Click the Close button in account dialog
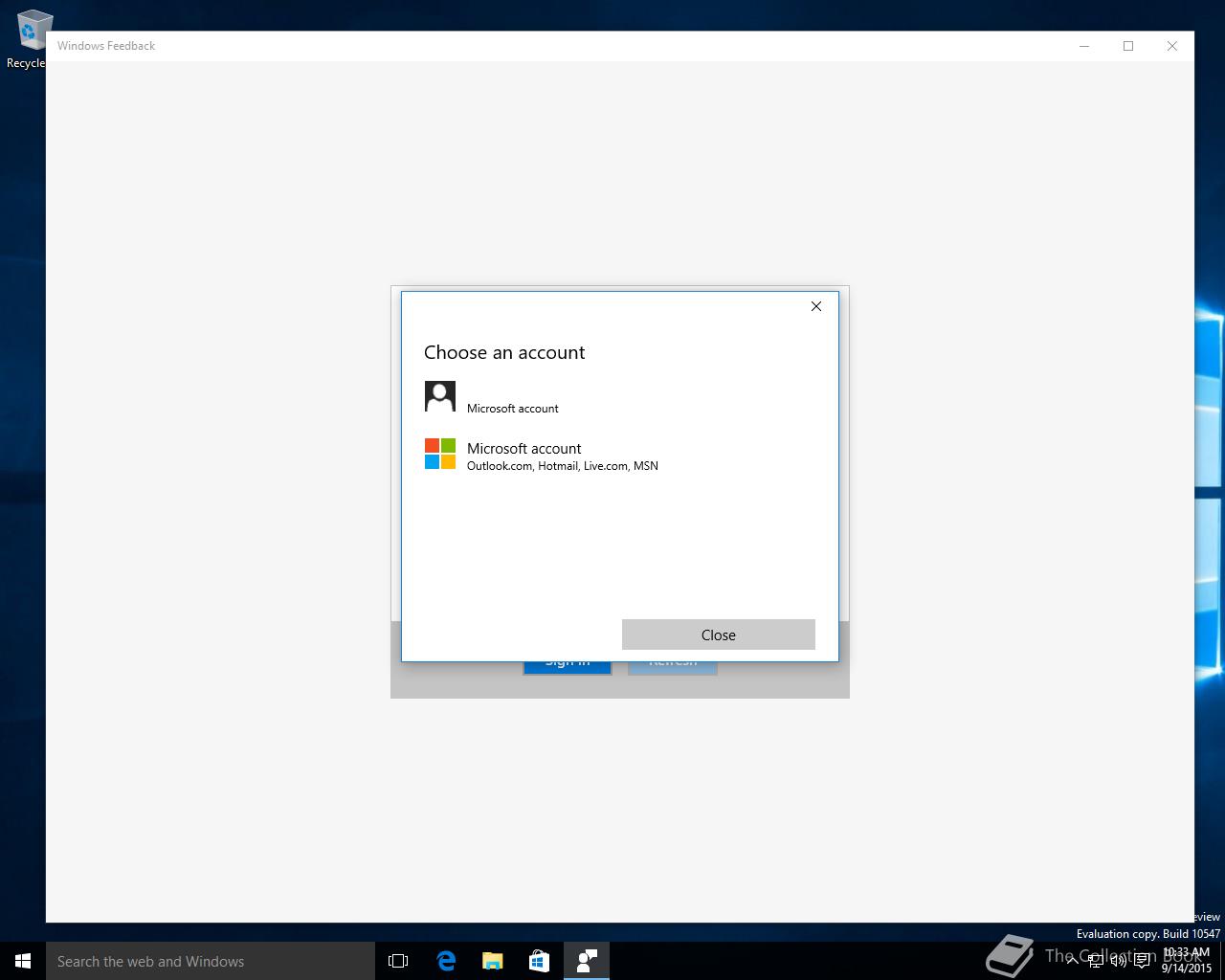The height and width of the screenshot is (980, 1225). tap(719, 635)
